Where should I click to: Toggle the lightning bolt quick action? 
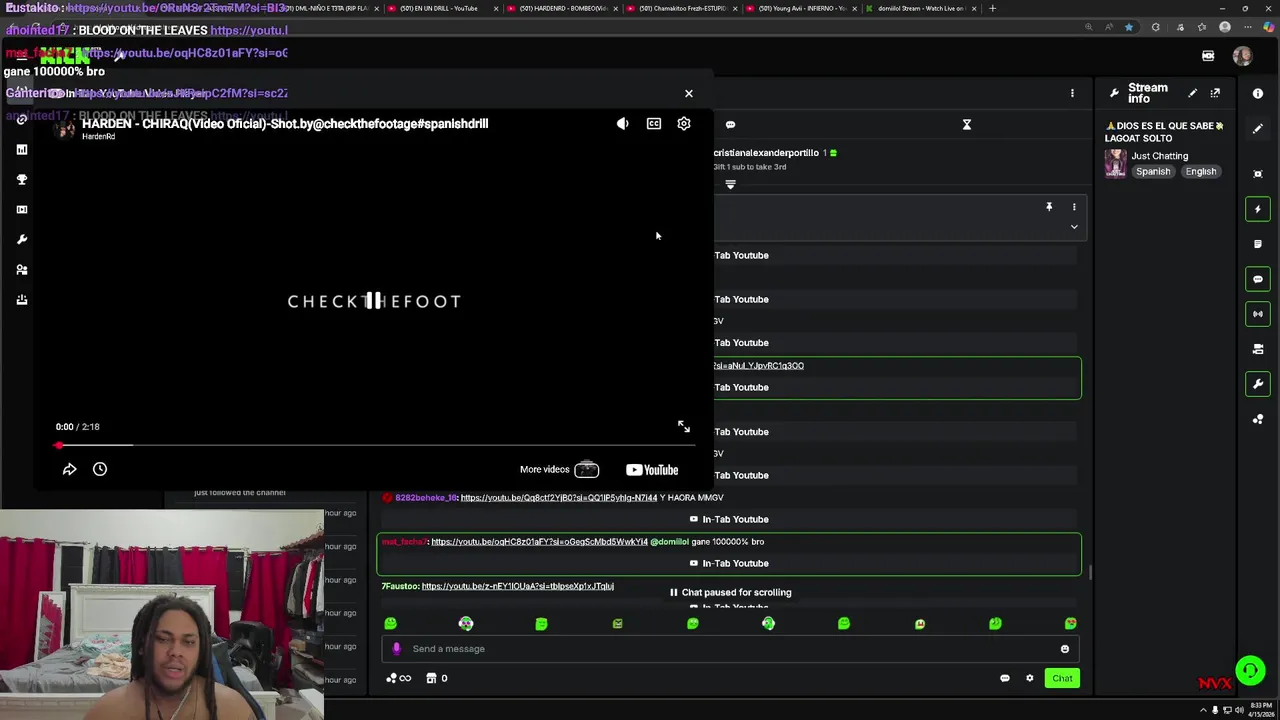point(1258,209)
